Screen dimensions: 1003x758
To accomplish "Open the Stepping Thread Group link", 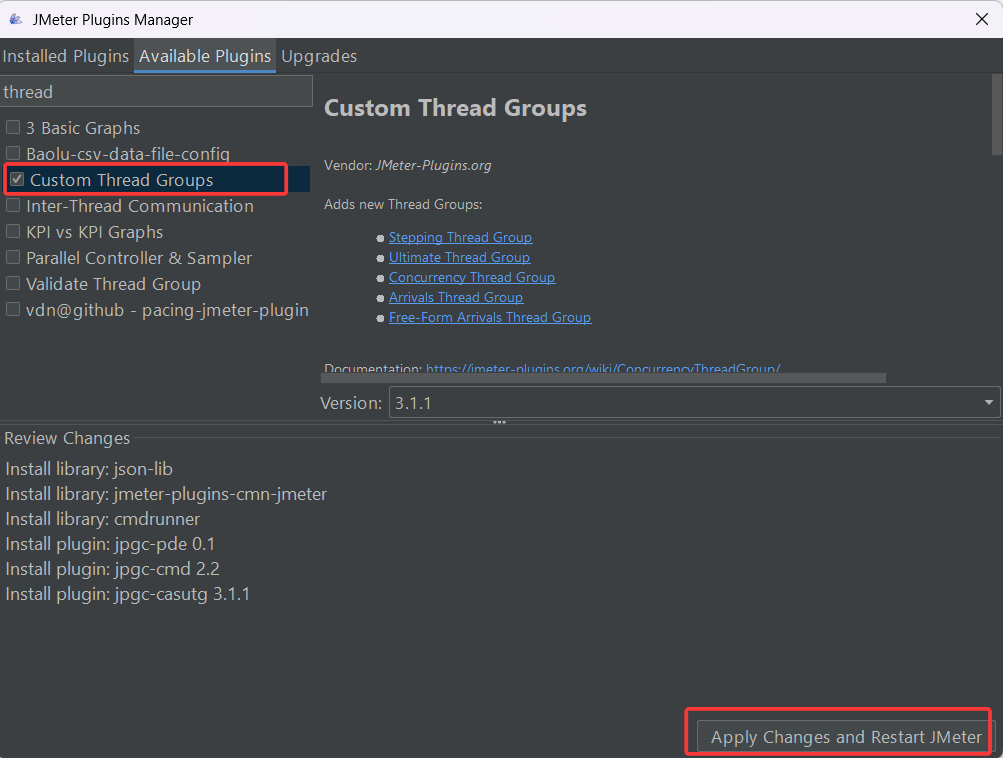I will click(460, 237).
